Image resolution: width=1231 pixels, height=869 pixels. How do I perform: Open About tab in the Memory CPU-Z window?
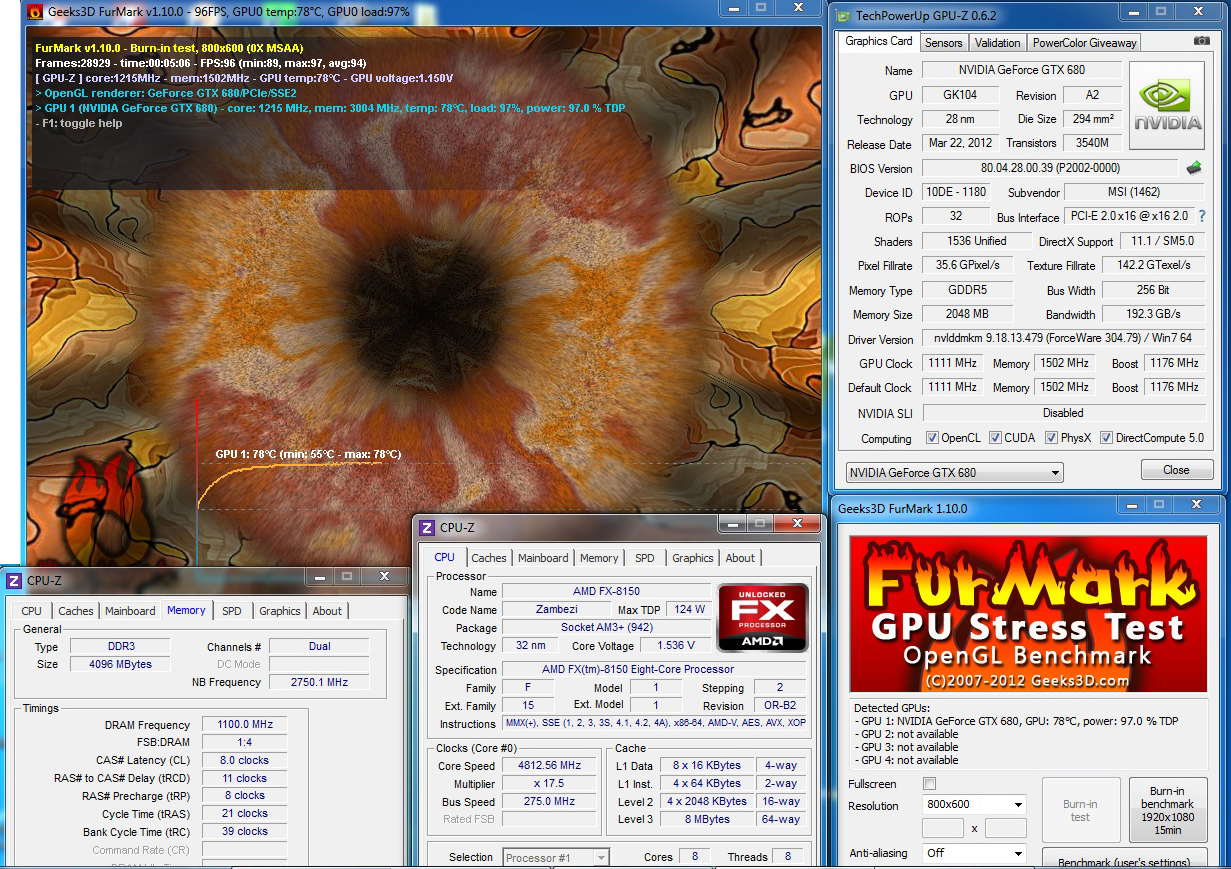click(327, 611)
